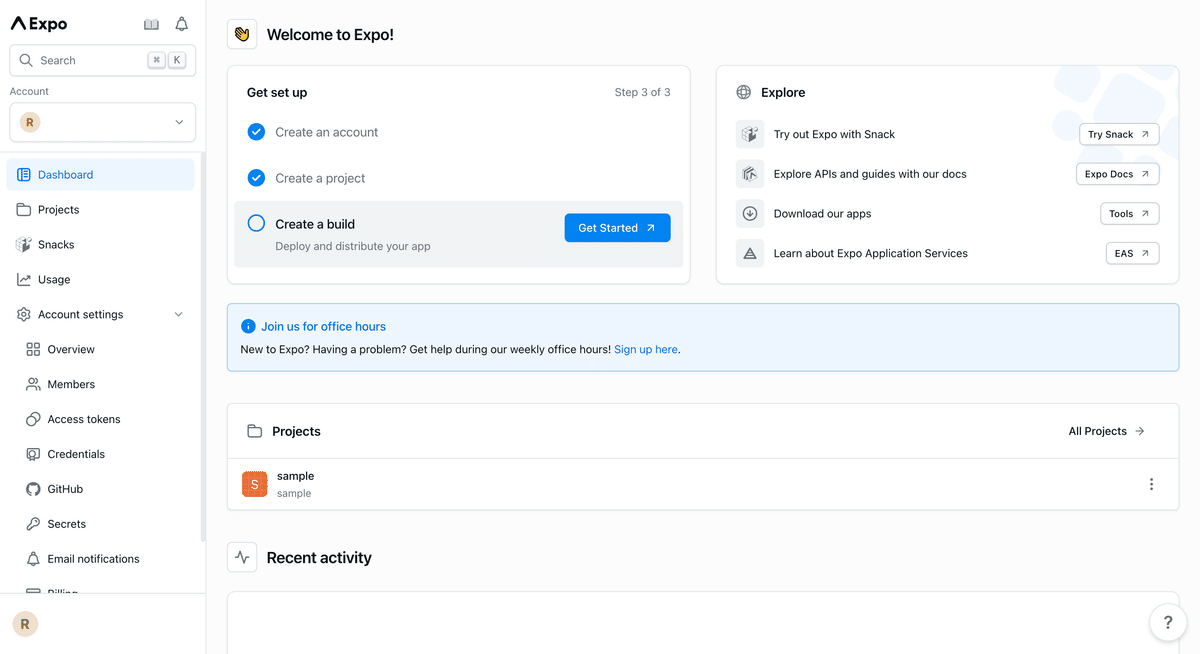Image resolution: width=1200 pixels, height=654 pixels.
Task: Click the user avatar at sidebar bottom
Action: click(25, 624)
